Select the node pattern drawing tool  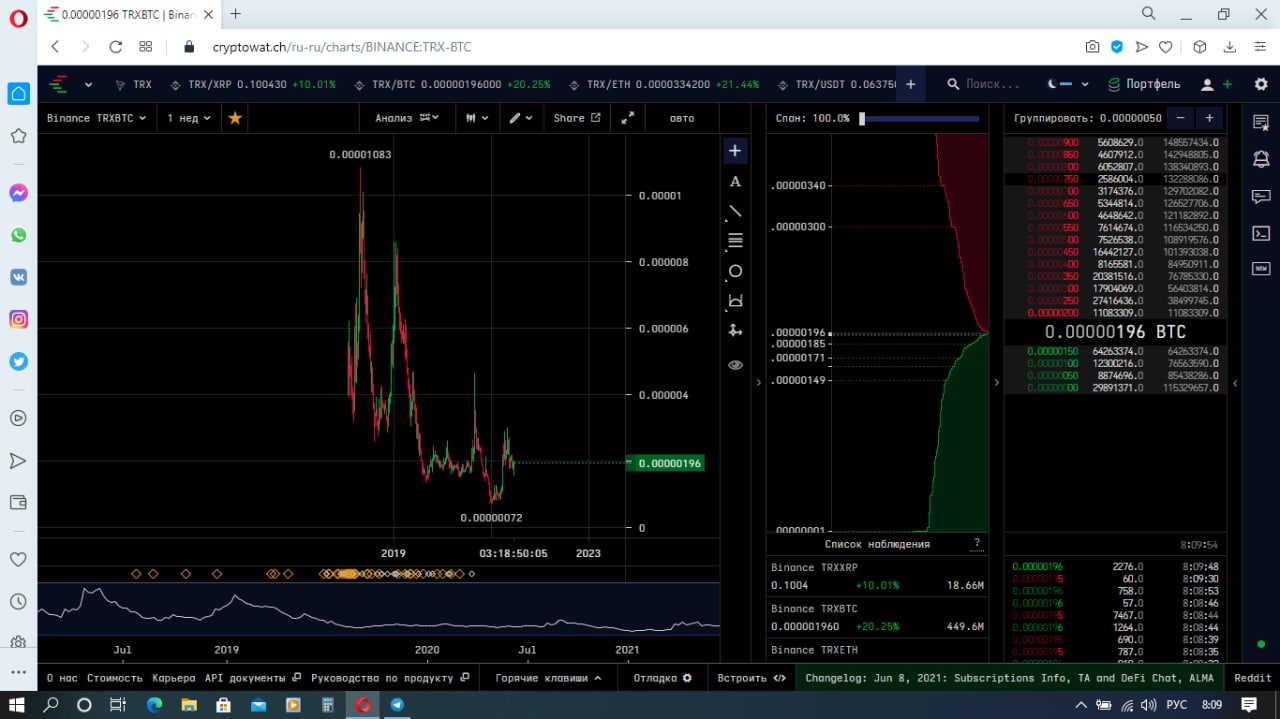point(735,331)
